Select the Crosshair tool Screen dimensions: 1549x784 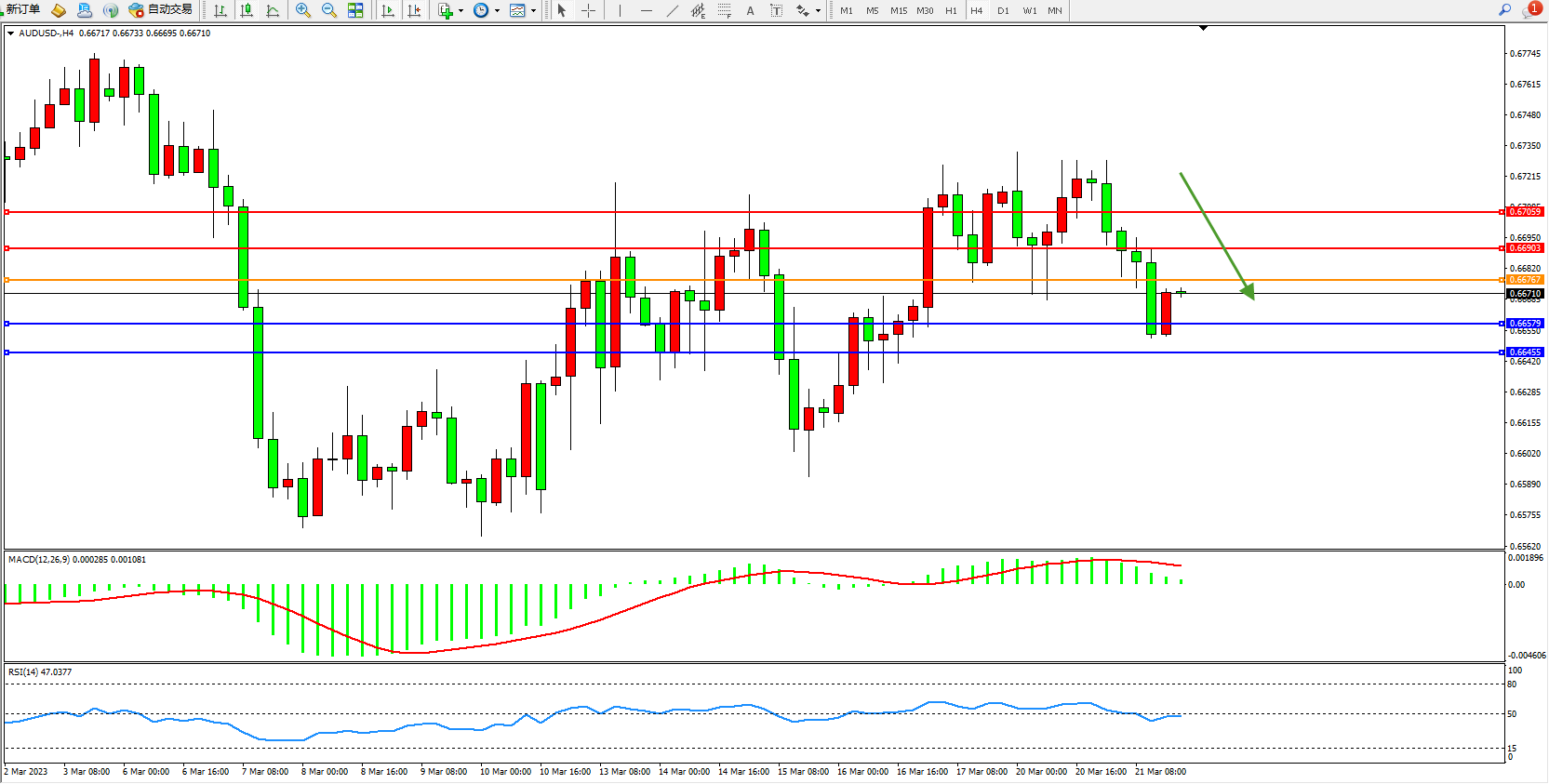coord(588,10)
